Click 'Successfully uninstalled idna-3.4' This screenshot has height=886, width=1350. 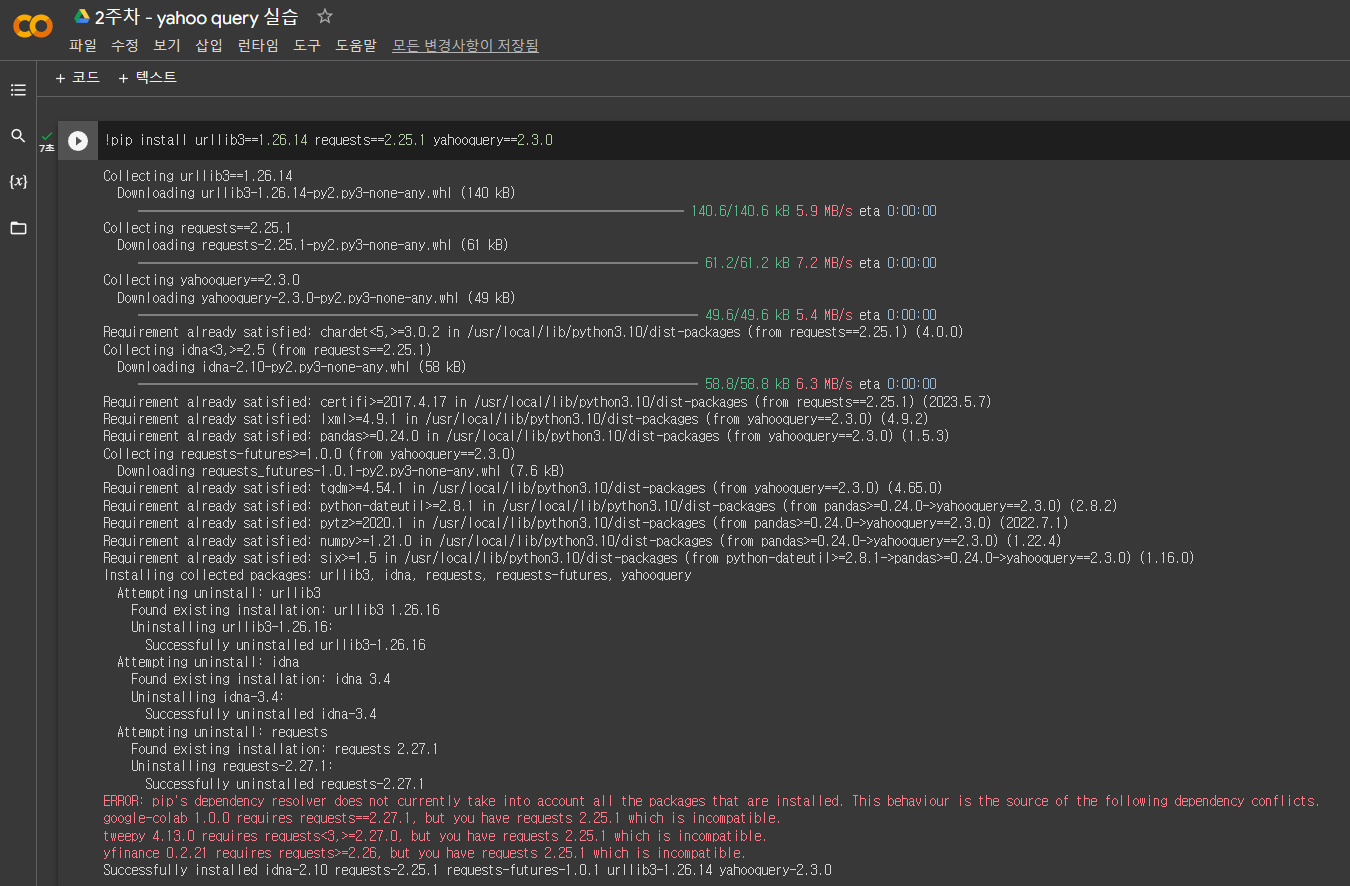(x=261, y=714)
